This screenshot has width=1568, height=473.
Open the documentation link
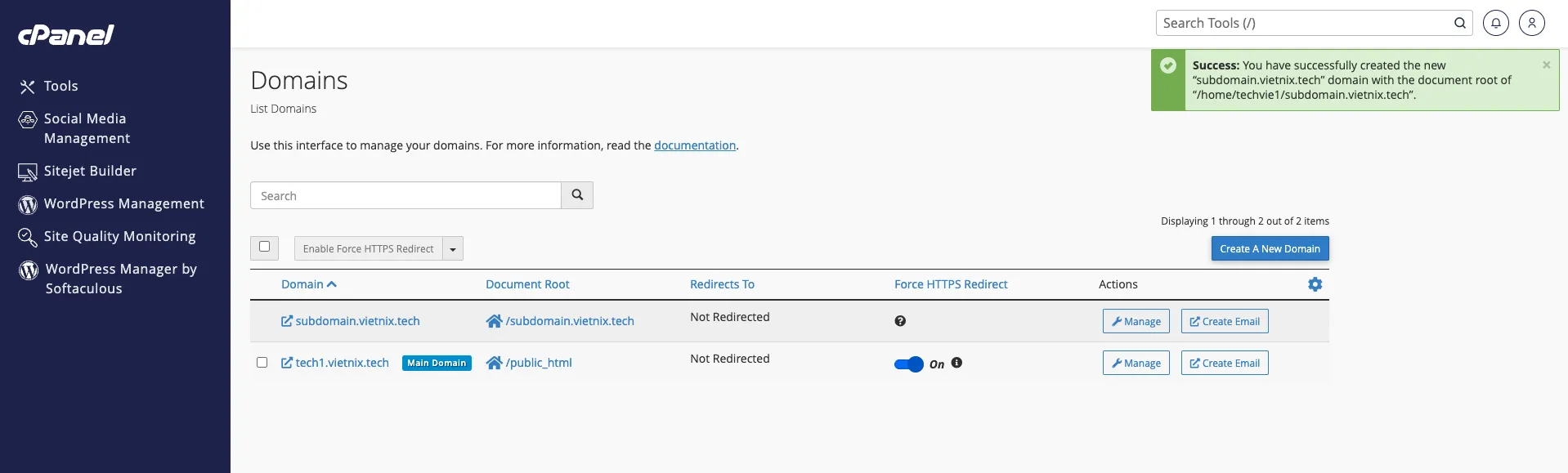point(694,145)
